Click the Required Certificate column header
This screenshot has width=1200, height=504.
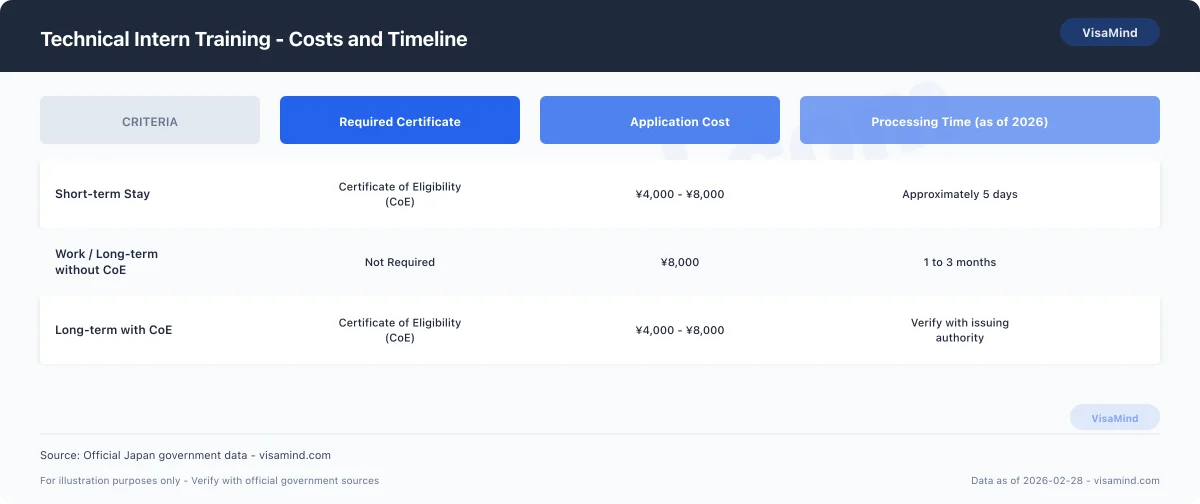[x=400, y=121]
